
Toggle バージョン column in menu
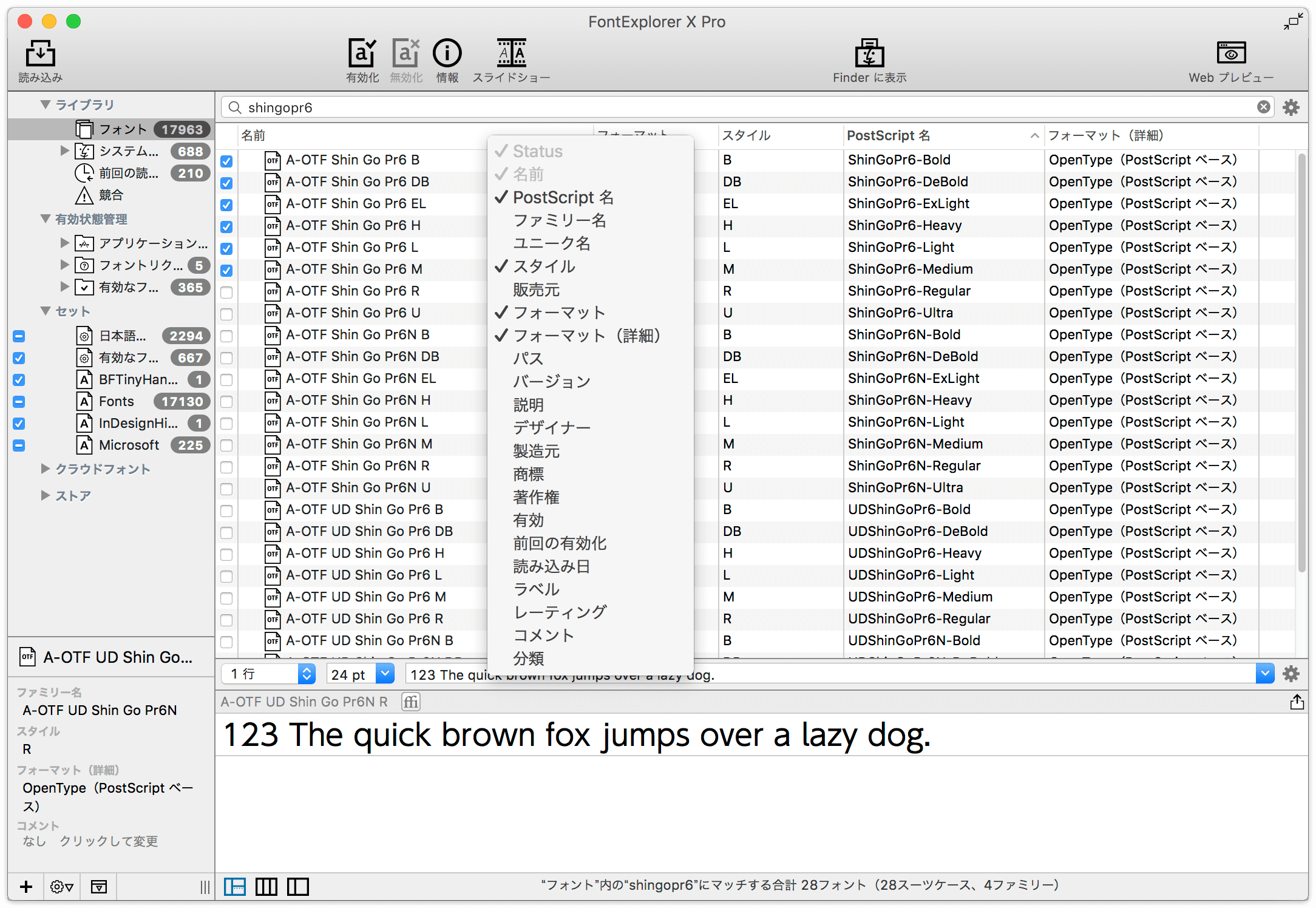click(590, 382)
